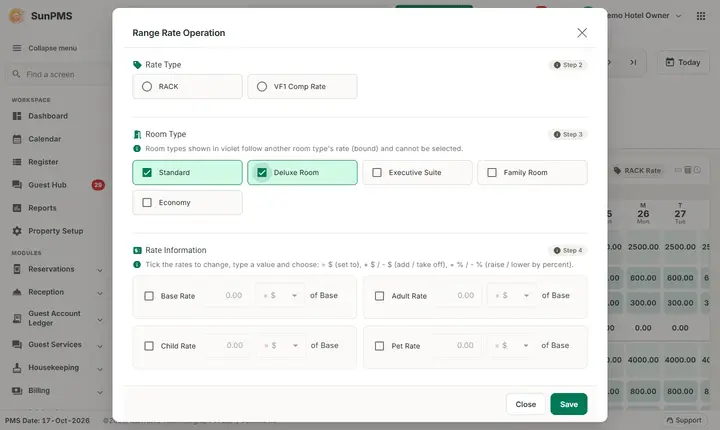Viewport: 720px width, 430px height.
Task: Click the Reservations module icon
Action: pos(17,269)
